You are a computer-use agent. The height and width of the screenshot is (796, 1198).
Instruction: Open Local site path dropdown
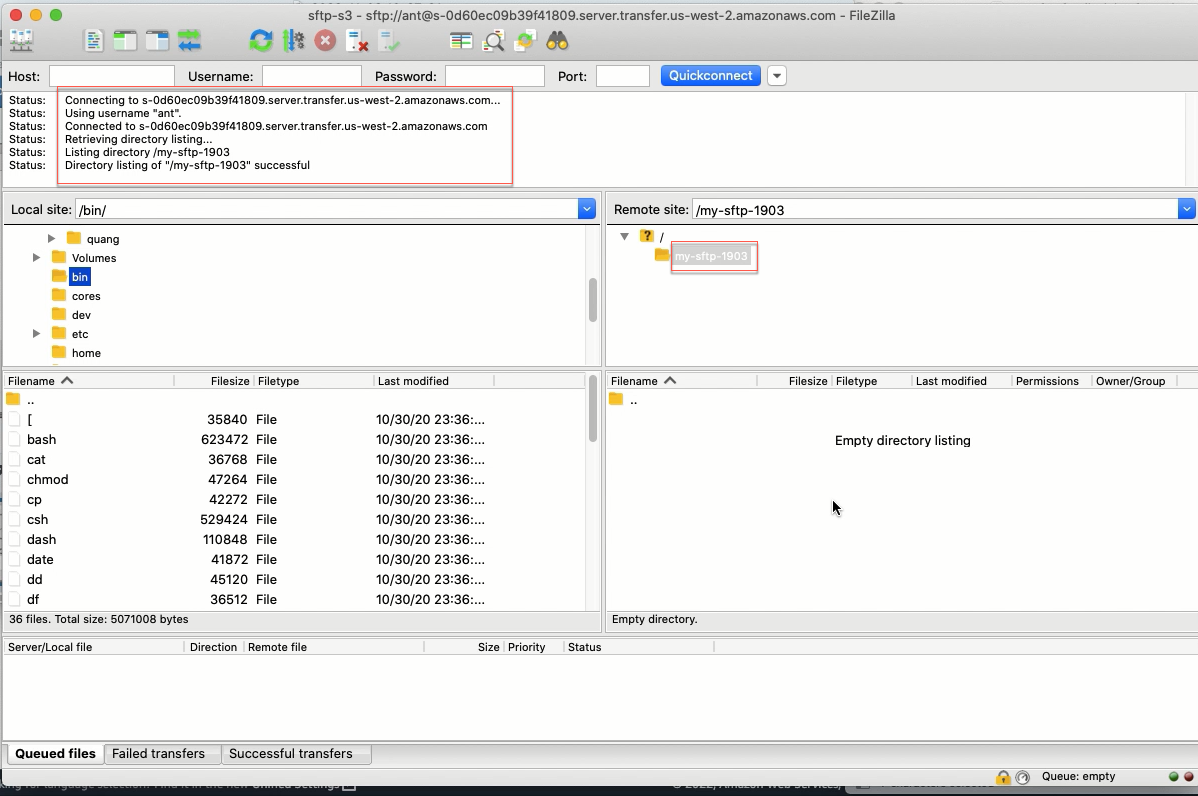pos(586,209)
